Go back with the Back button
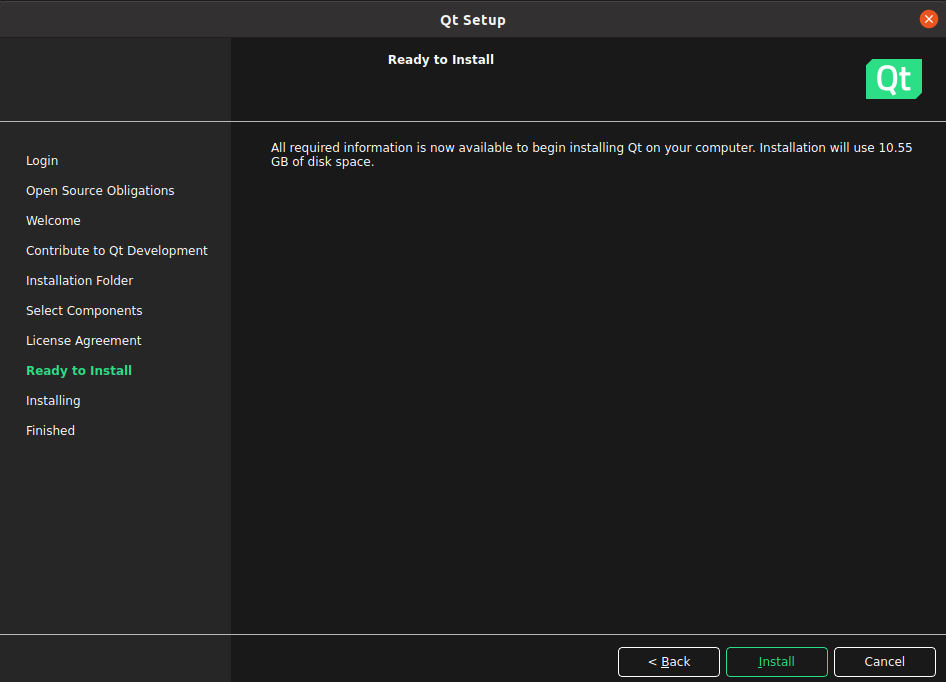 (668, 662)
